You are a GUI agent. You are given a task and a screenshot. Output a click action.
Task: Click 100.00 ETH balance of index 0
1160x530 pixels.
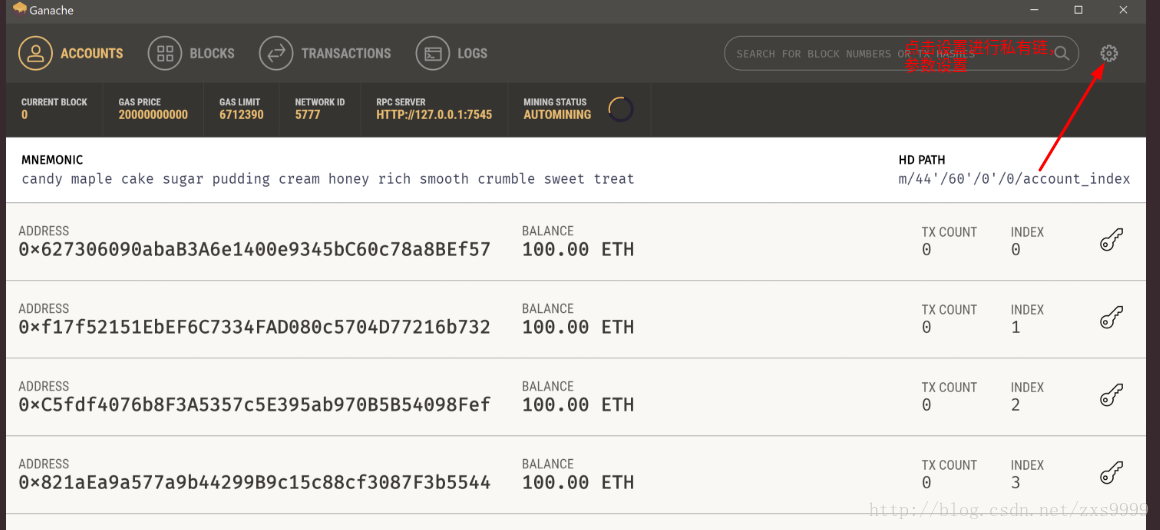click(x=578, y=249)
